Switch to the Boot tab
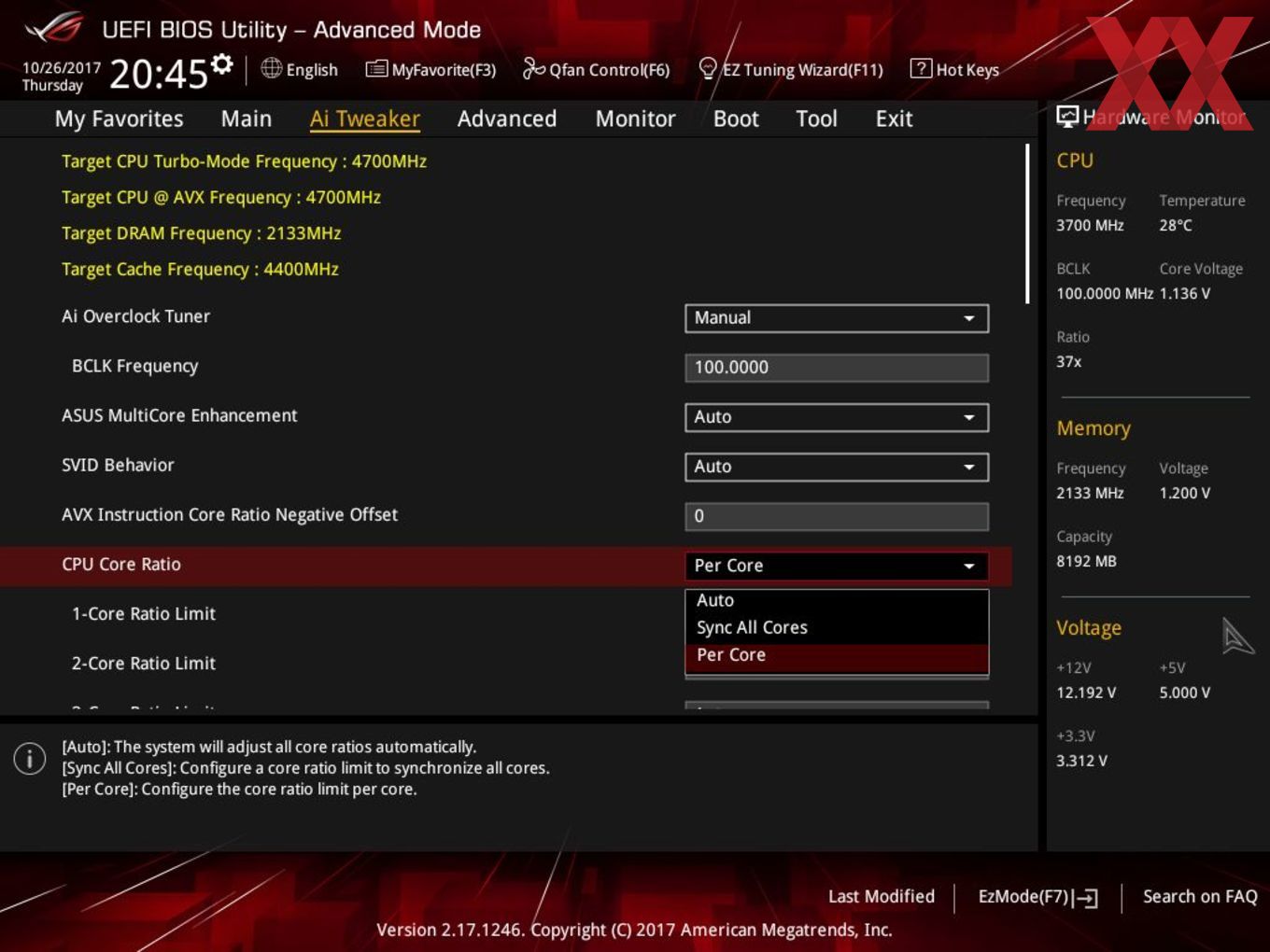Screen dimensions: 1270x952 tap(736, 119)
